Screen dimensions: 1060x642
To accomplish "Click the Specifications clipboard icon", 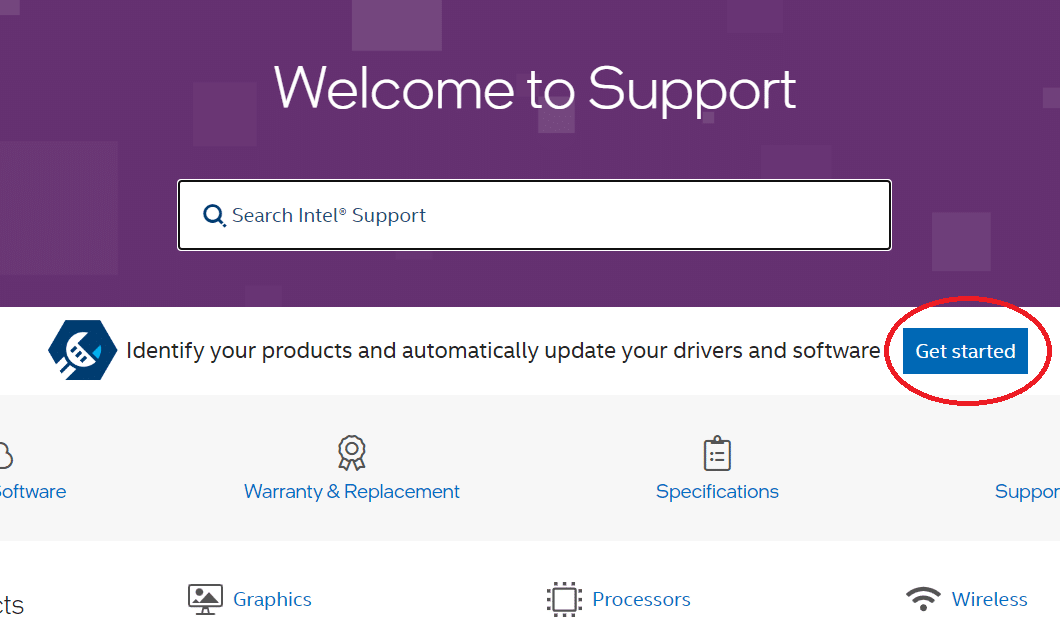I will [717, 453].
